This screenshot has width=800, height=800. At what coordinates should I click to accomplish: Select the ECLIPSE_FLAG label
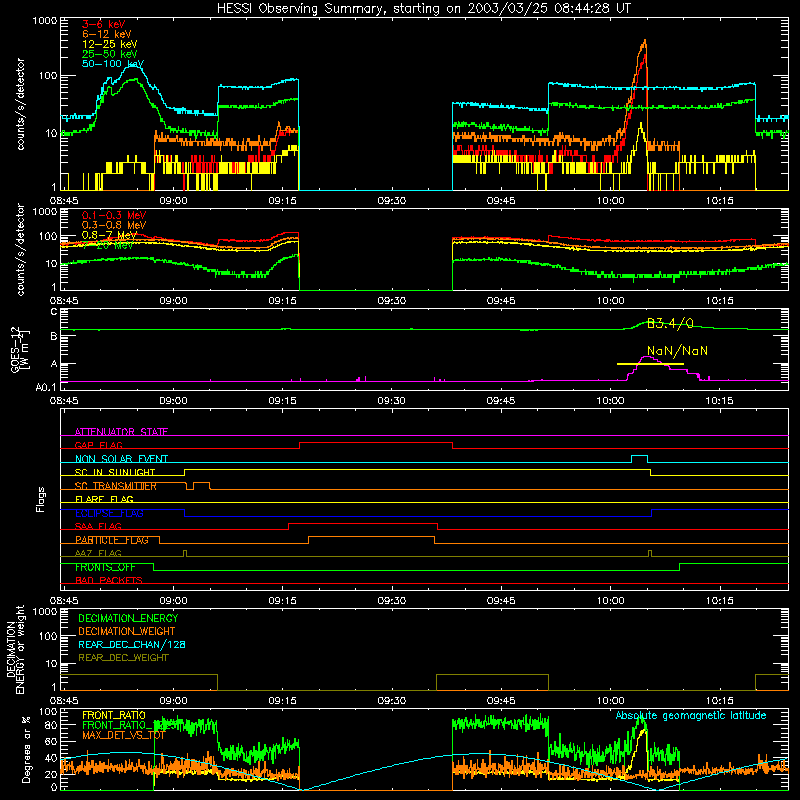109,513
